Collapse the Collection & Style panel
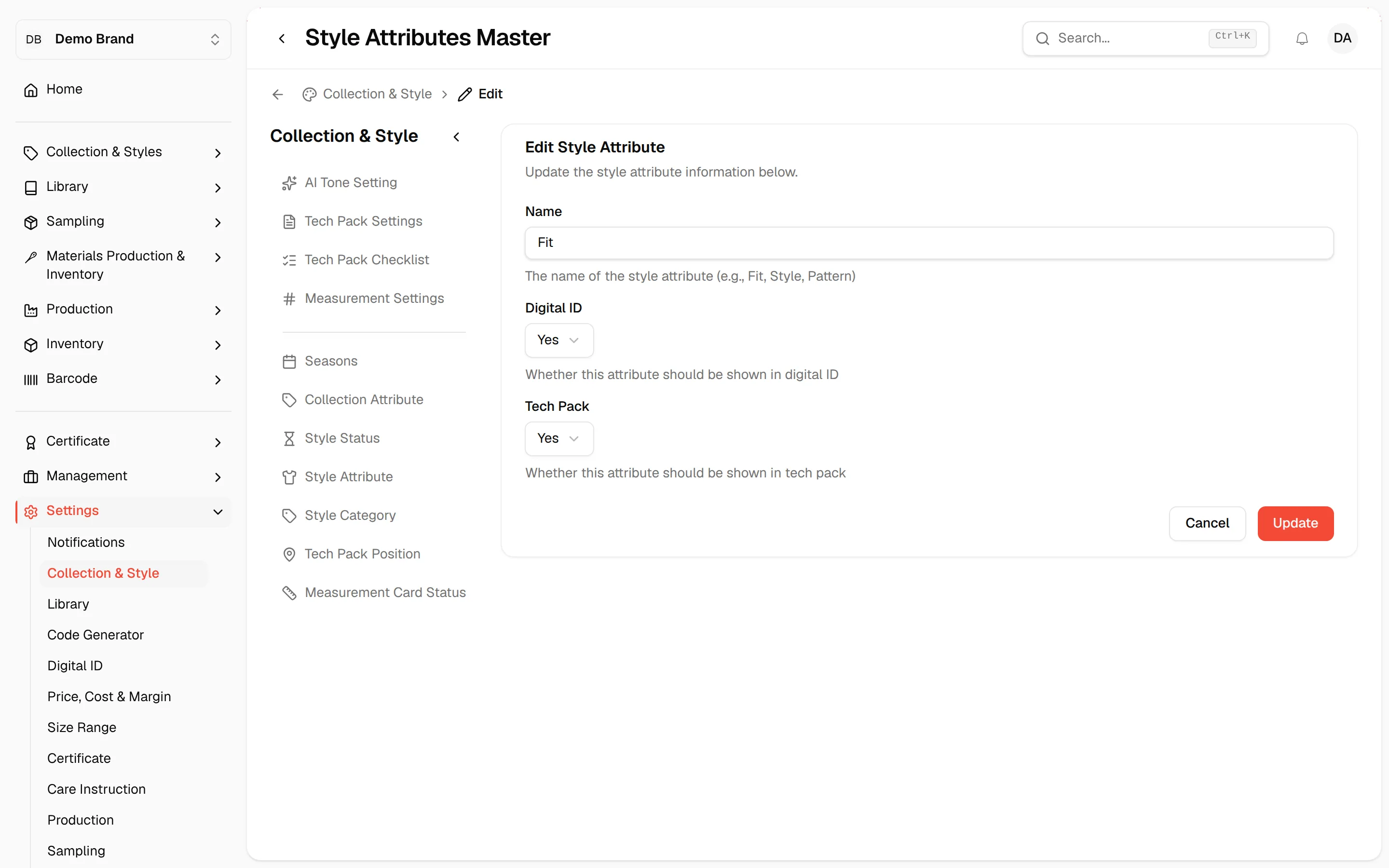 point(456,136)
